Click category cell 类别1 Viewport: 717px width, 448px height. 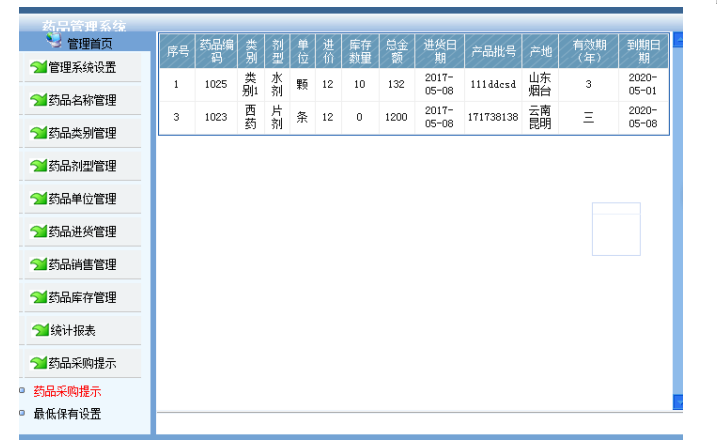[x=251, y=84]
